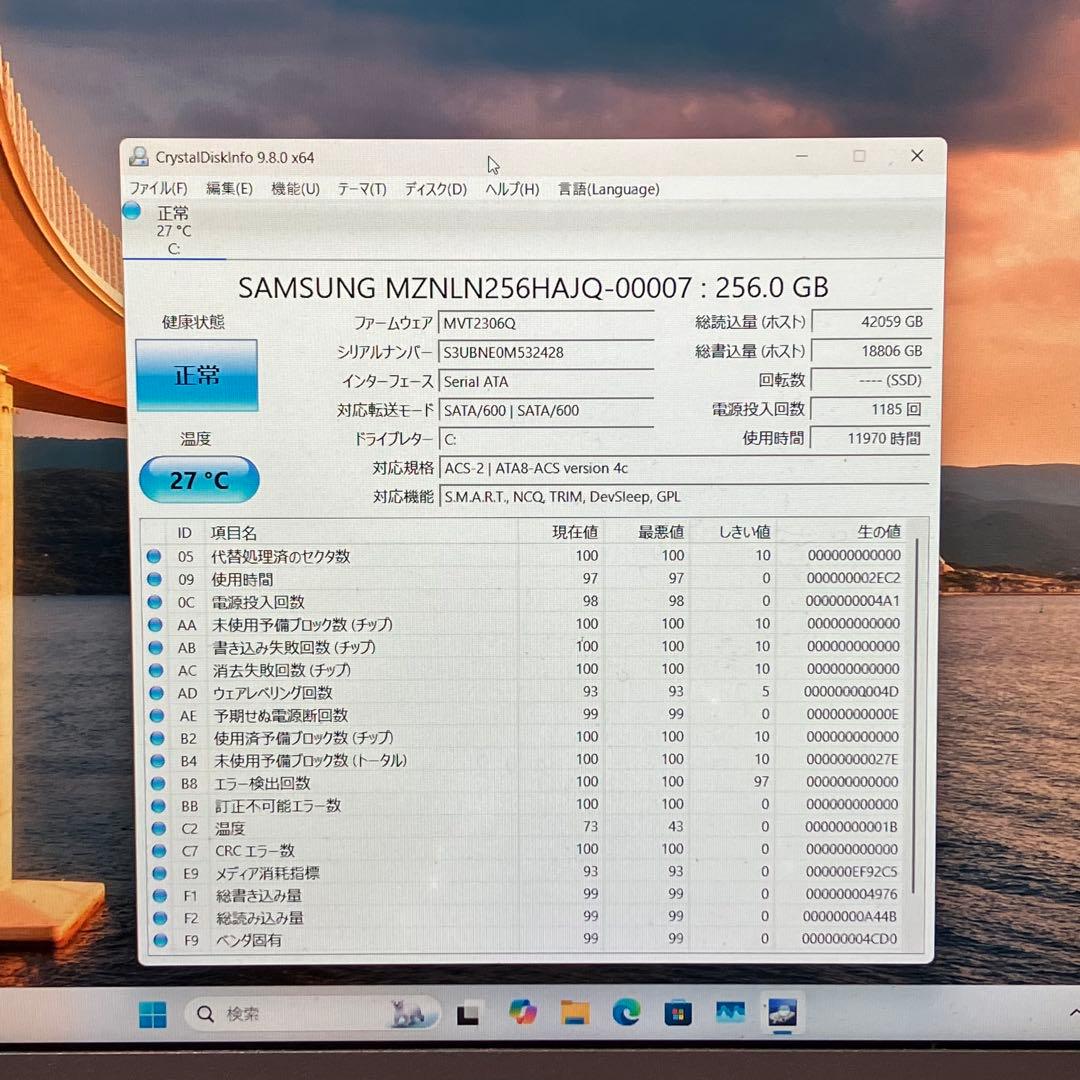Open the 言語(Language) menu
Viewport: 1080px width, 1080px height.
(609, 189)
